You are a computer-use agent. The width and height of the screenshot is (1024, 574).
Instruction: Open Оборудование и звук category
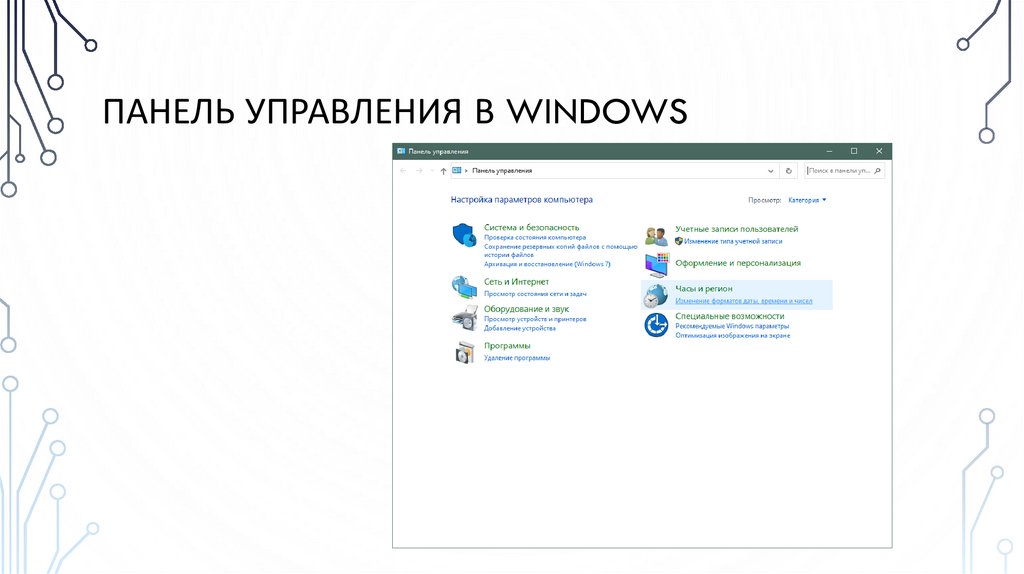pos(526,309)
